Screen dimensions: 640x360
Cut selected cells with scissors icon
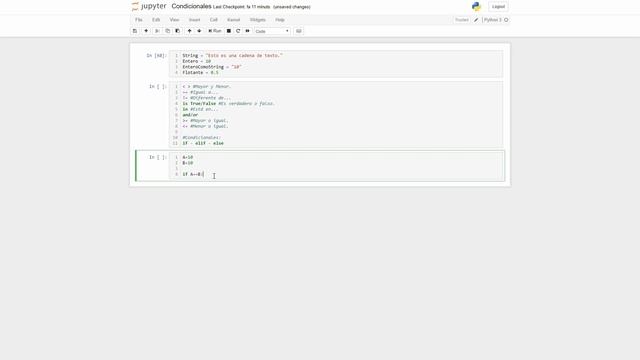pyautogui.click(x=157, y=31)
